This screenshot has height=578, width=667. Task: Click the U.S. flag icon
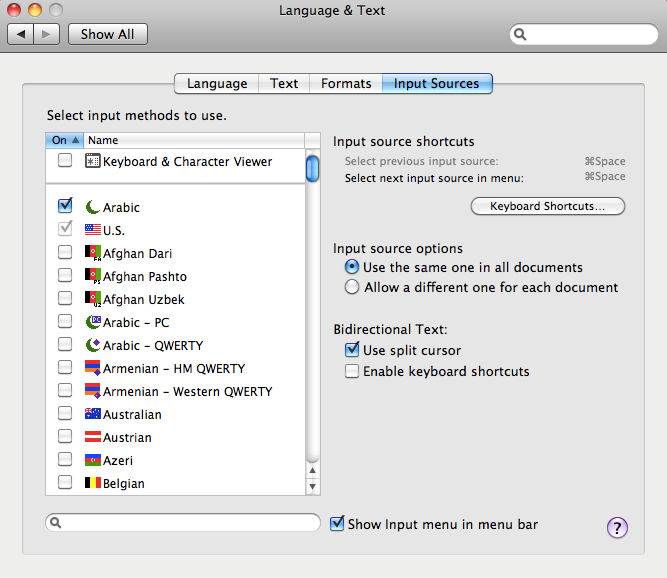92,230
